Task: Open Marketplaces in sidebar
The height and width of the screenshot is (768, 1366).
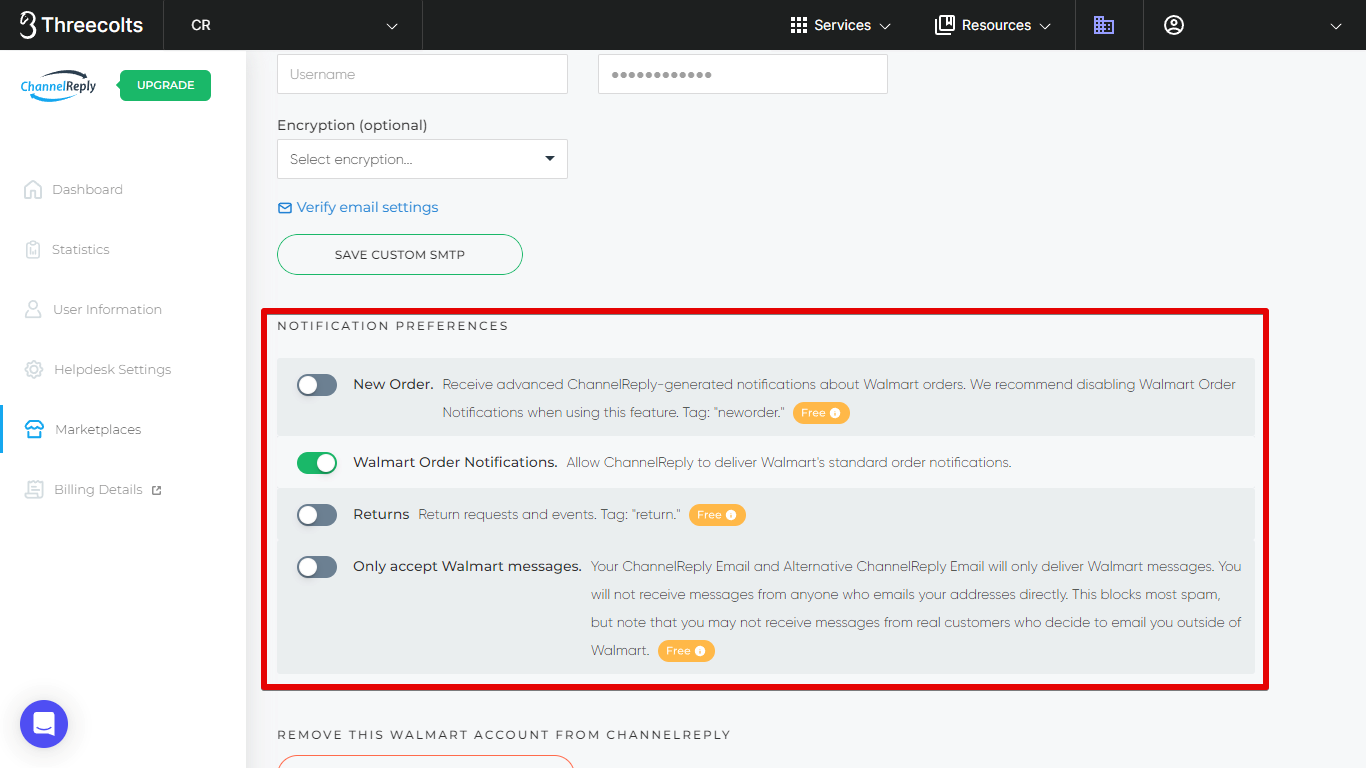Action: click(x=98, y=429)
